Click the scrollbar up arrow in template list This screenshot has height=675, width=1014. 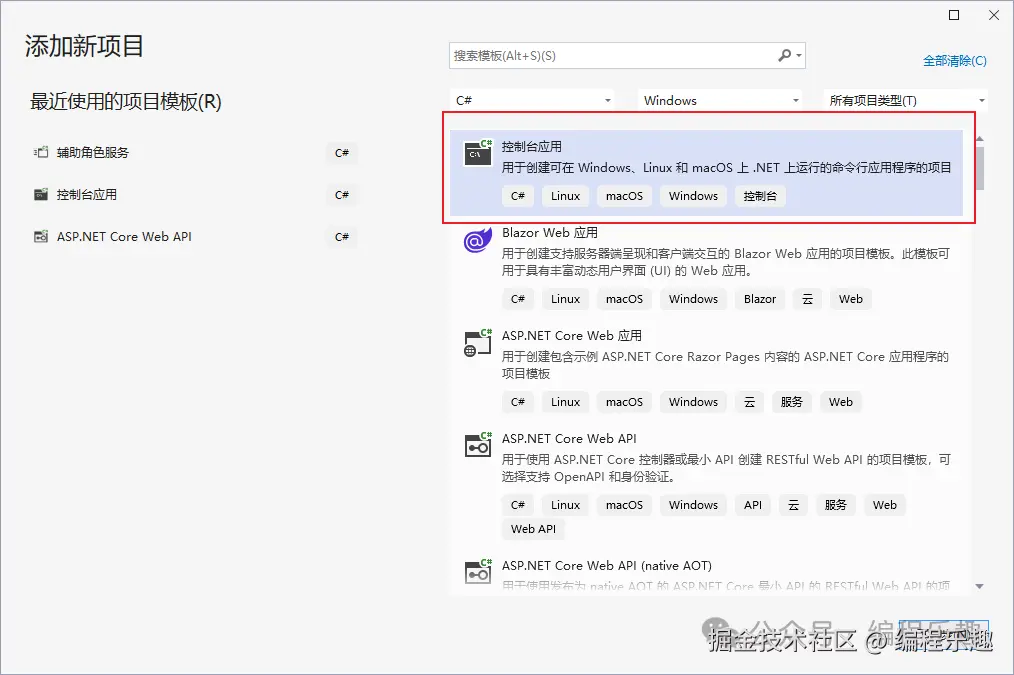tap(980, 139)
